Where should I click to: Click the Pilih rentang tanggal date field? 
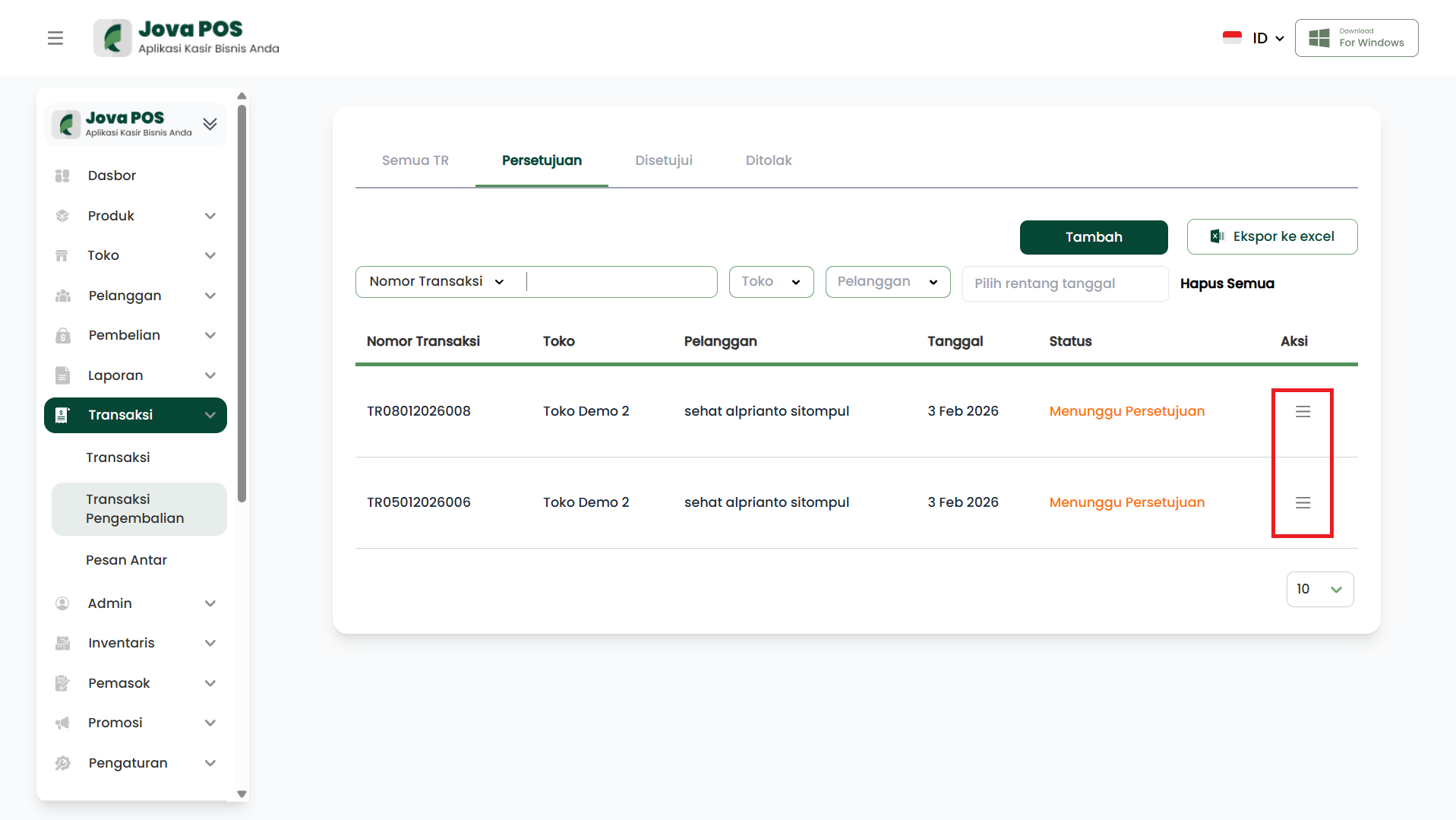pos(1064,283)
